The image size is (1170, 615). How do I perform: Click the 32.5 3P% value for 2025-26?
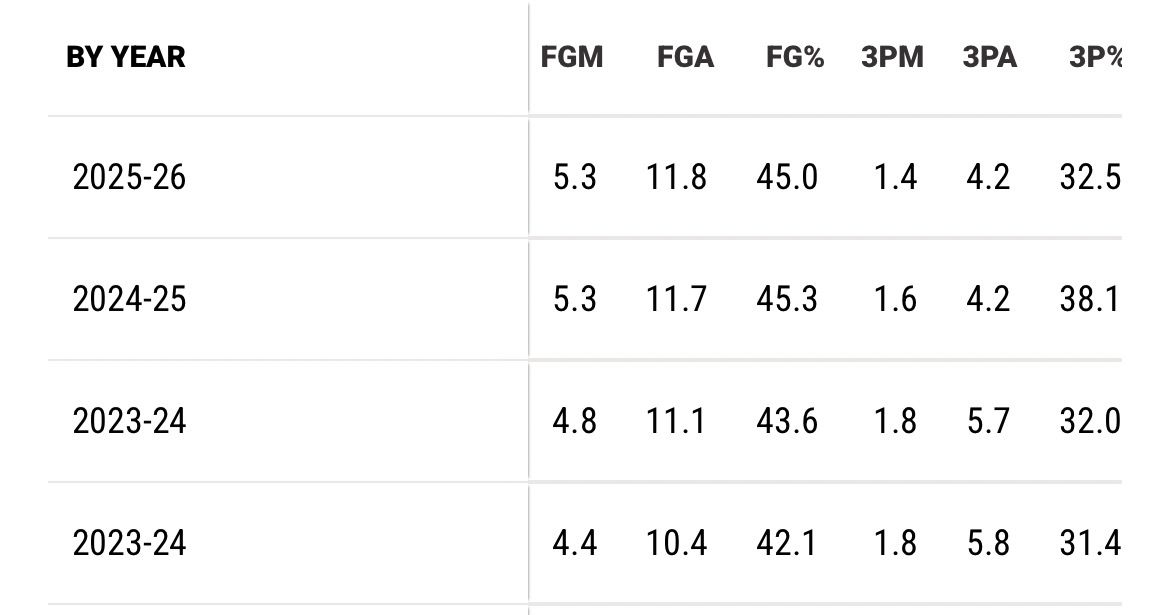pyautogui.click(x=1089, y=178)
